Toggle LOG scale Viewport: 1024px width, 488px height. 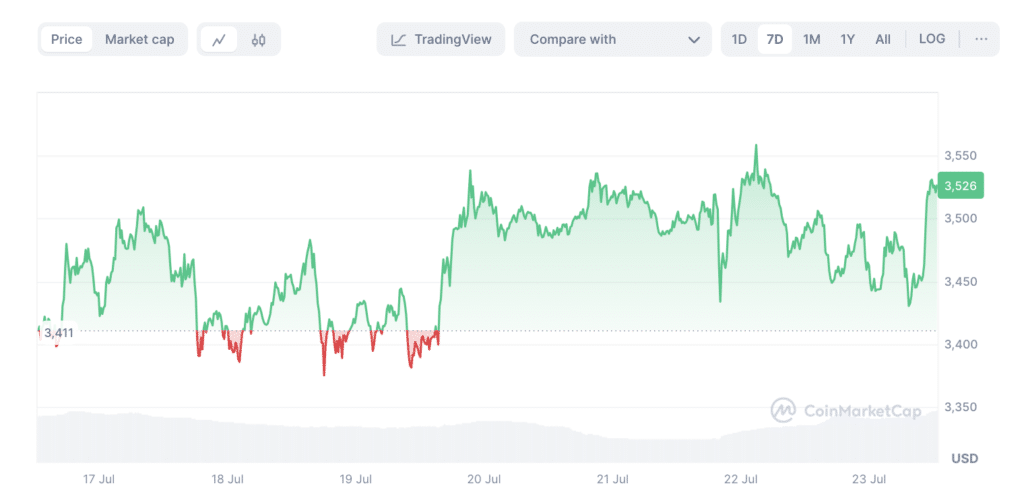pyautogui.click(x=932, y=40)
